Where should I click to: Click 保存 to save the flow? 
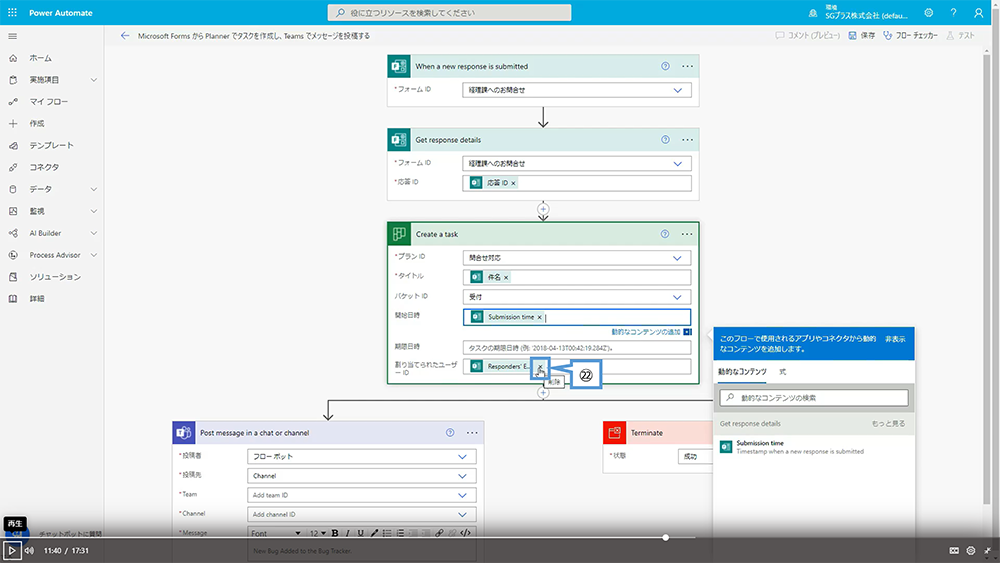click(x=862, y=36)
